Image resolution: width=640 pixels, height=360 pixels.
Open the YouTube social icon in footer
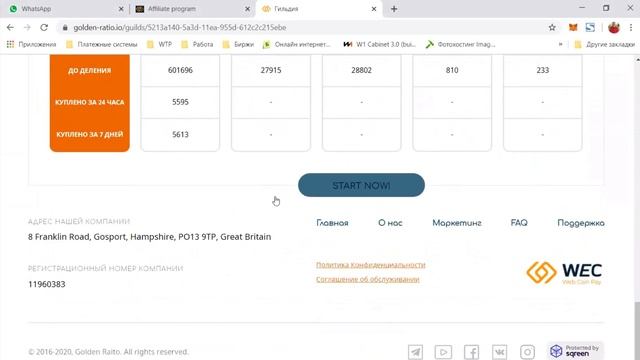coord(443,351)
